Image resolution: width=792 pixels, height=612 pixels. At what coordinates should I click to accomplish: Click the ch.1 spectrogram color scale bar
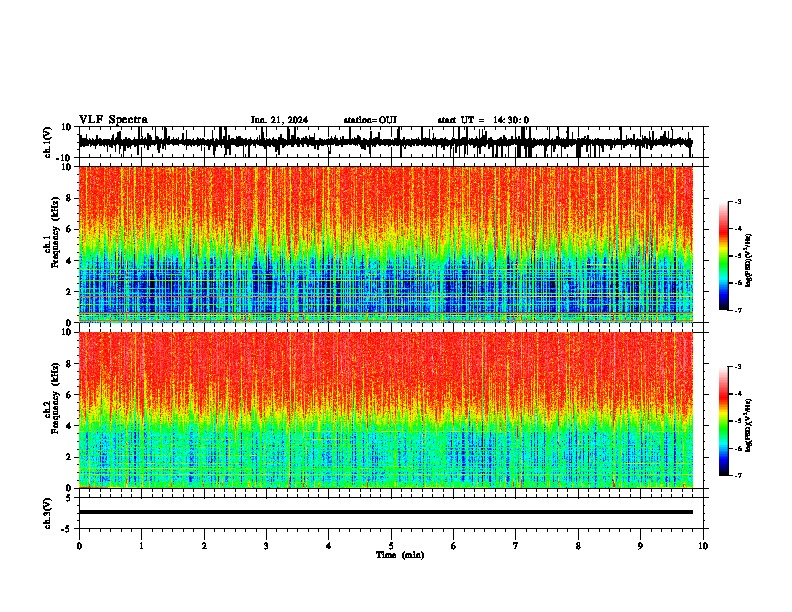coord(724,256)
